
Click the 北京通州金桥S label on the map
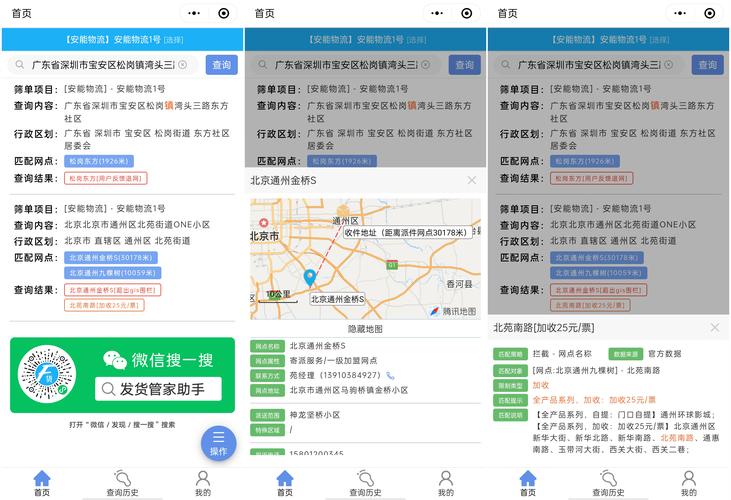tap(338, 299)
